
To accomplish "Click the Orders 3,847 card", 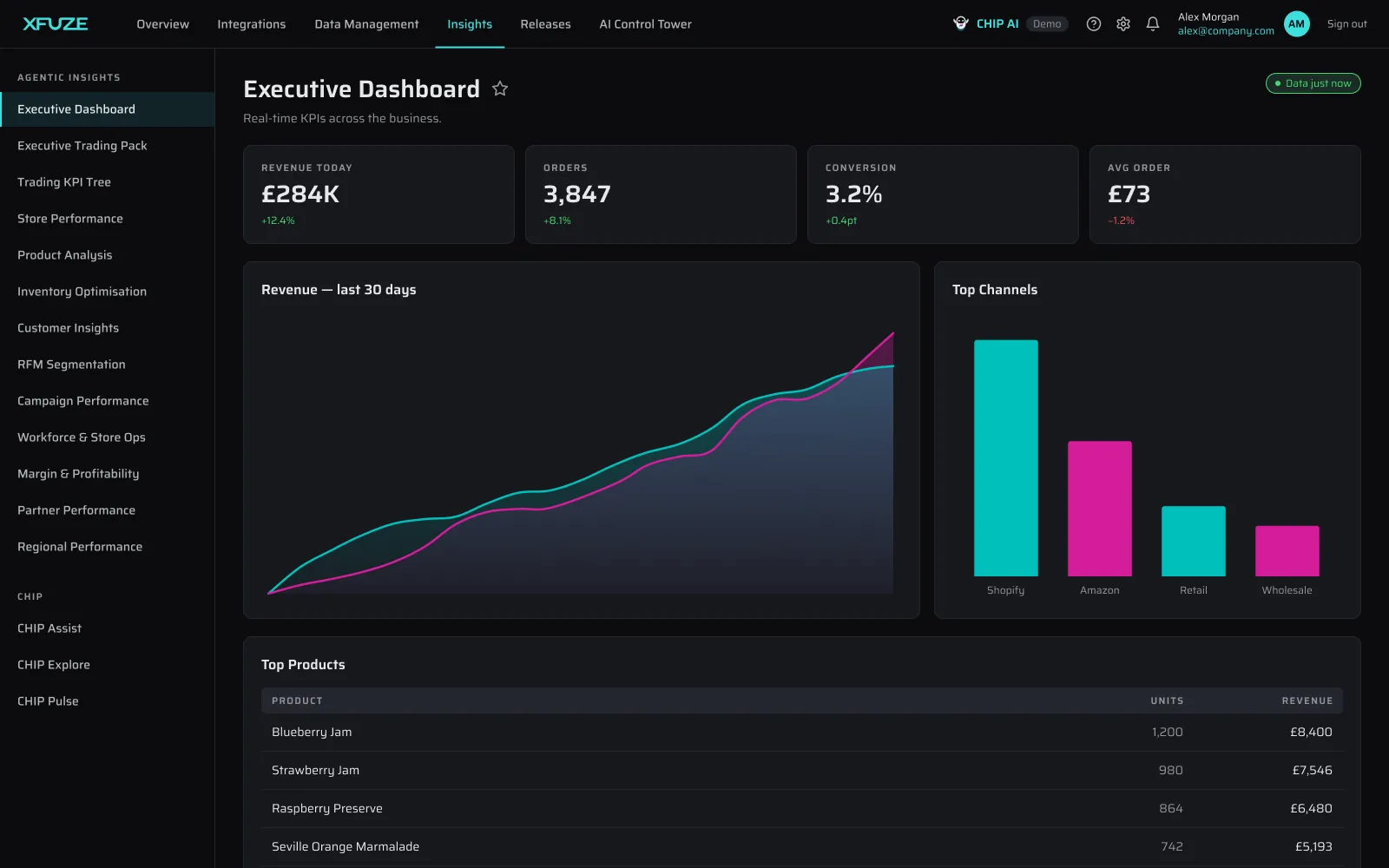I will (x=661, y=194).
